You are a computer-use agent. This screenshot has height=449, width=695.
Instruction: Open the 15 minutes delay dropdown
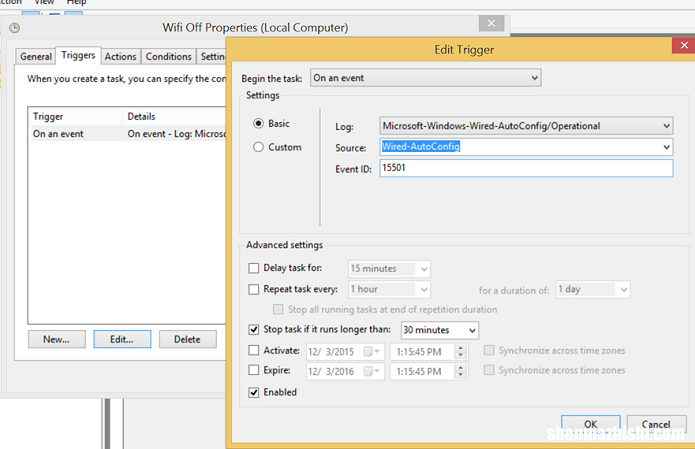tap(389, 269)
